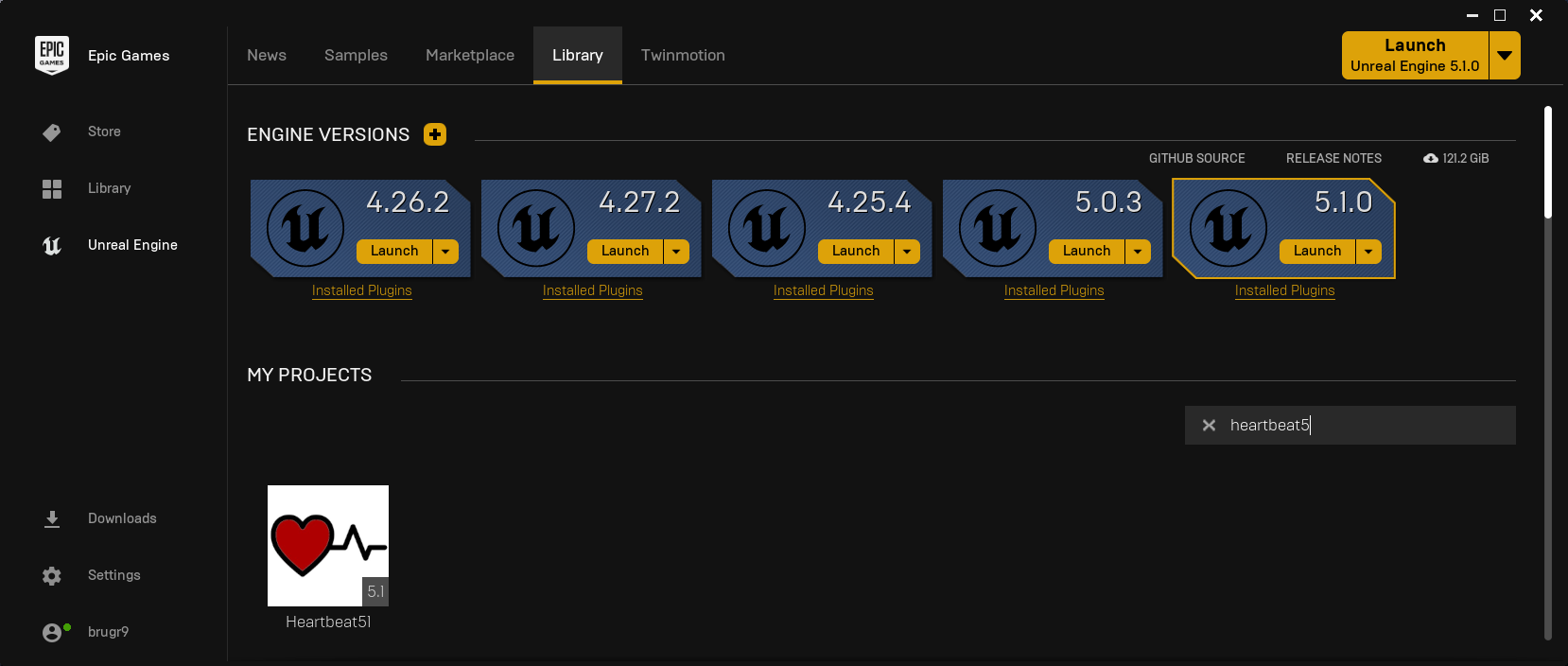Launch engine version 5.0.3
Image resolution: width=1568 pixels, height=666 pixels.
(1087, 251)
